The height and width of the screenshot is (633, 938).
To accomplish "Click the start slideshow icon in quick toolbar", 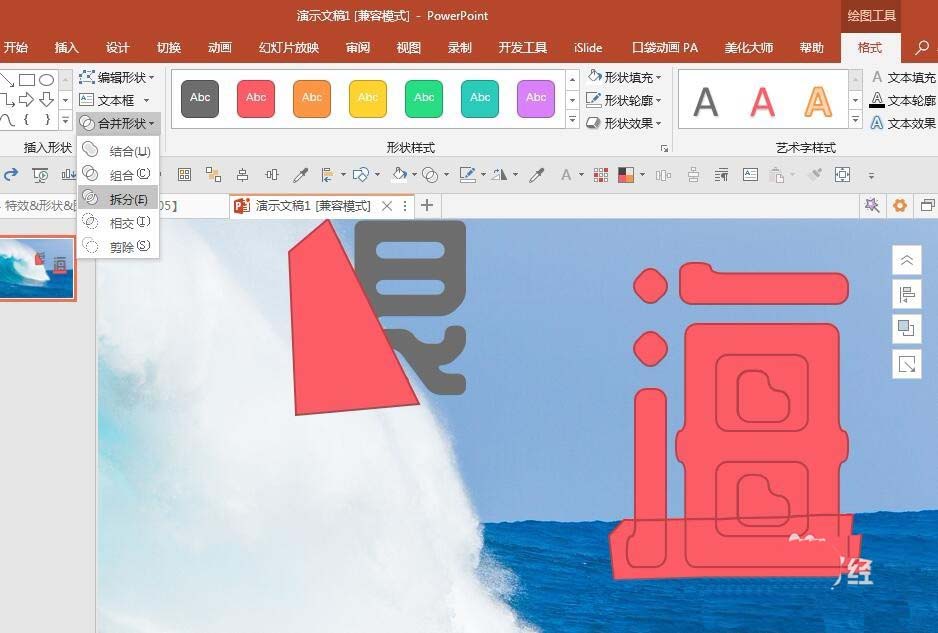I will tap(40, 175).
